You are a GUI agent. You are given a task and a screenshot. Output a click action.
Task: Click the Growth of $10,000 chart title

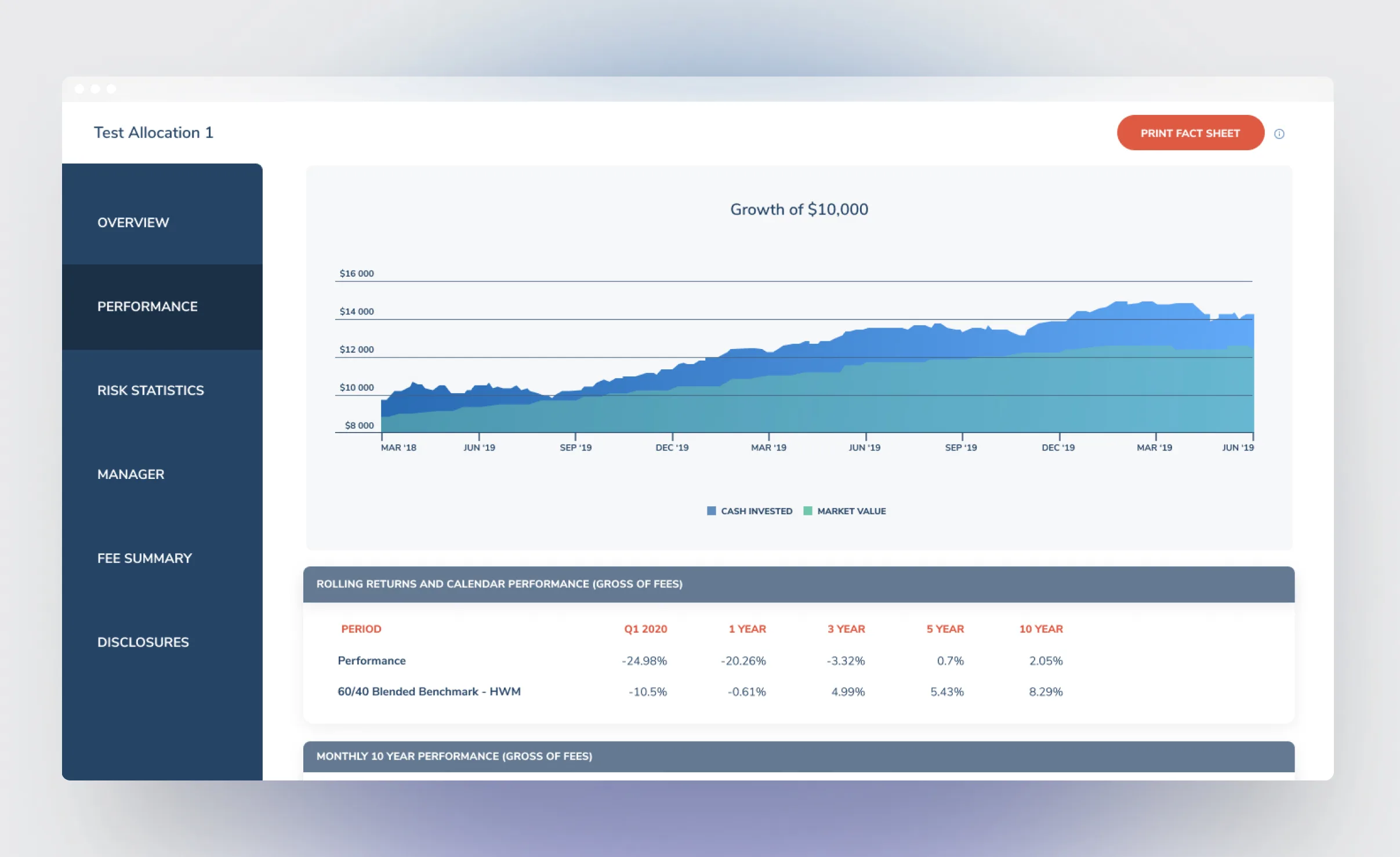(x=799, y=209)
